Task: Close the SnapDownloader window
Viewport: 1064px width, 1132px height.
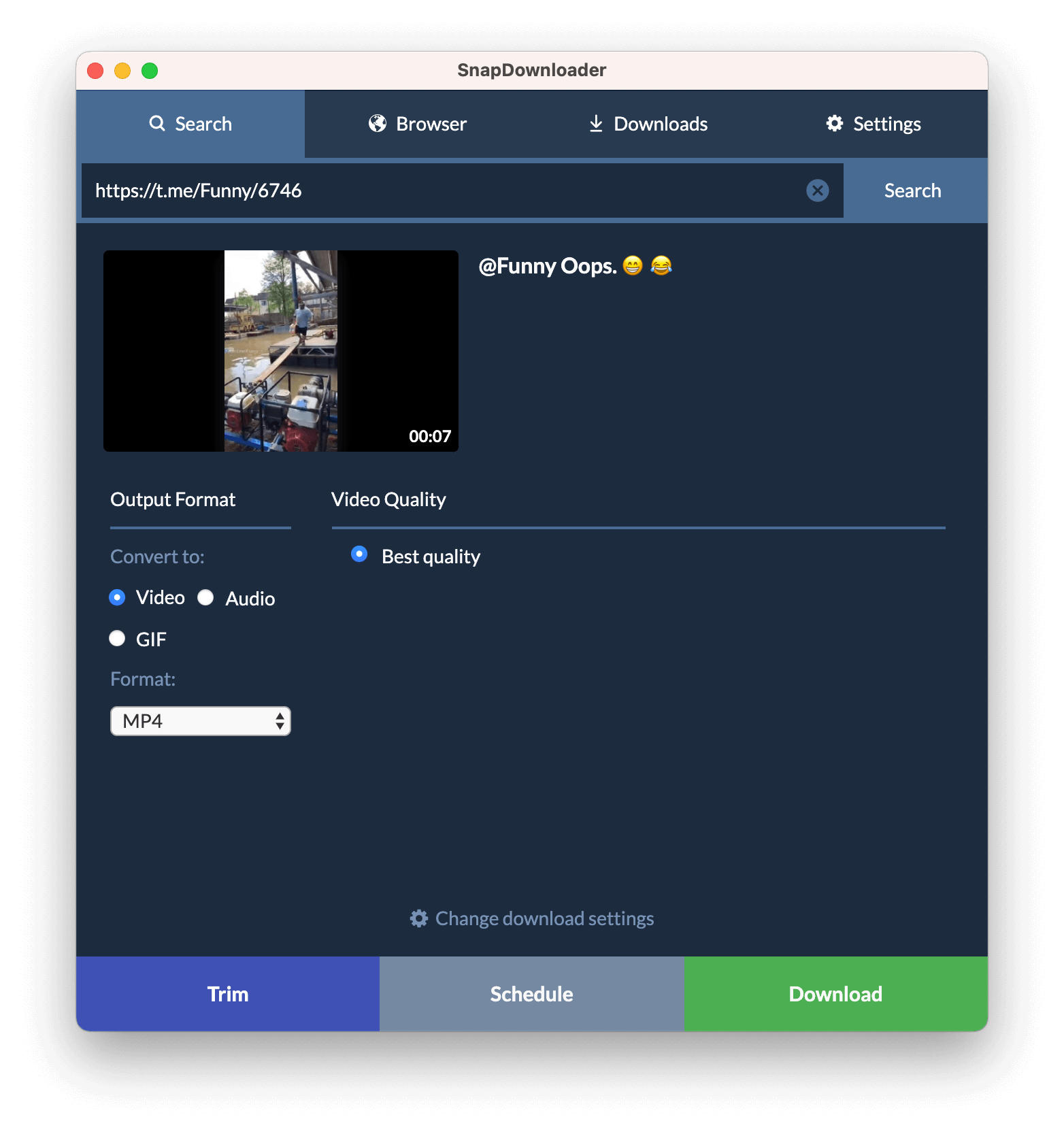Action: (95, 71)
